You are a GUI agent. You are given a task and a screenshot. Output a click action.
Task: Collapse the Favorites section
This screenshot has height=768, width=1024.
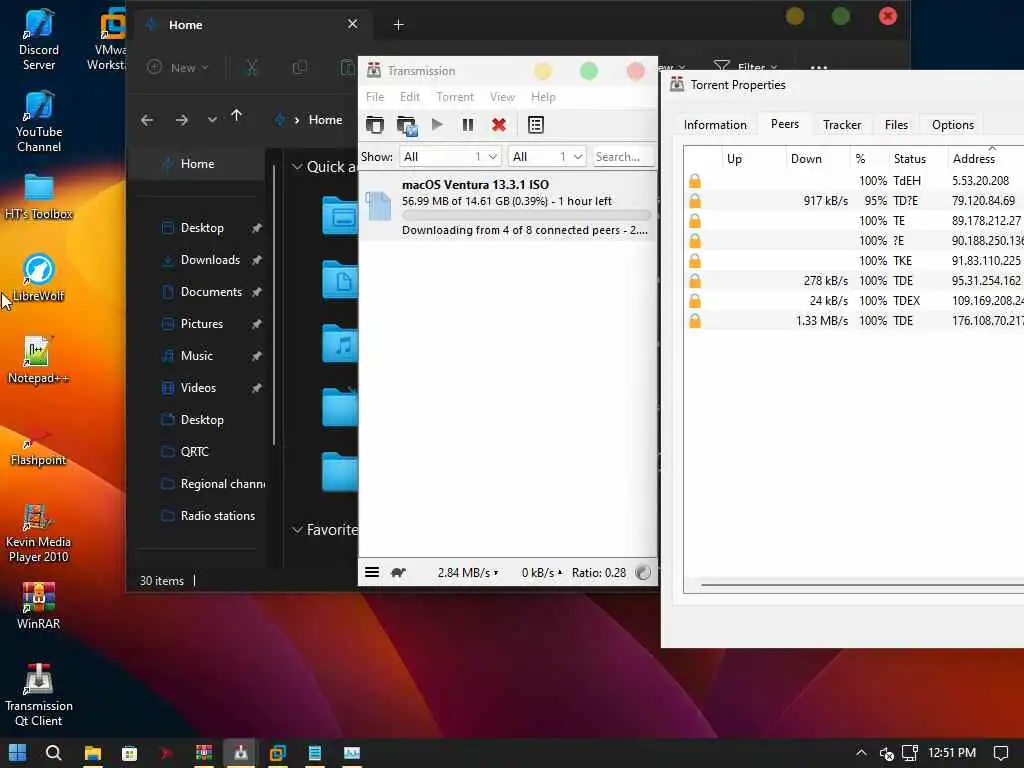pyautogui.click(x=297, y=530)
